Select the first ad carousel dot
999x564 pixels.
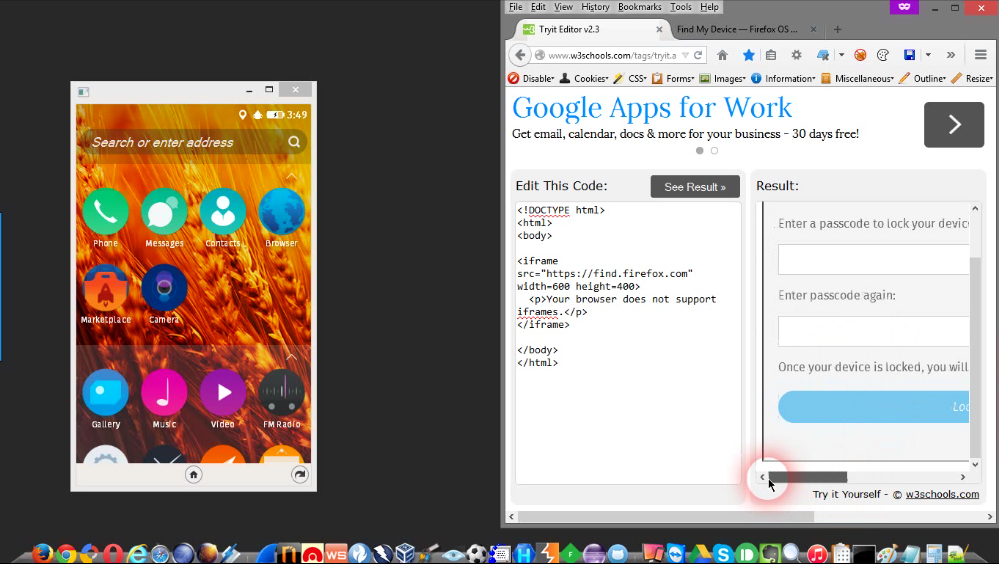click(700, 151)
